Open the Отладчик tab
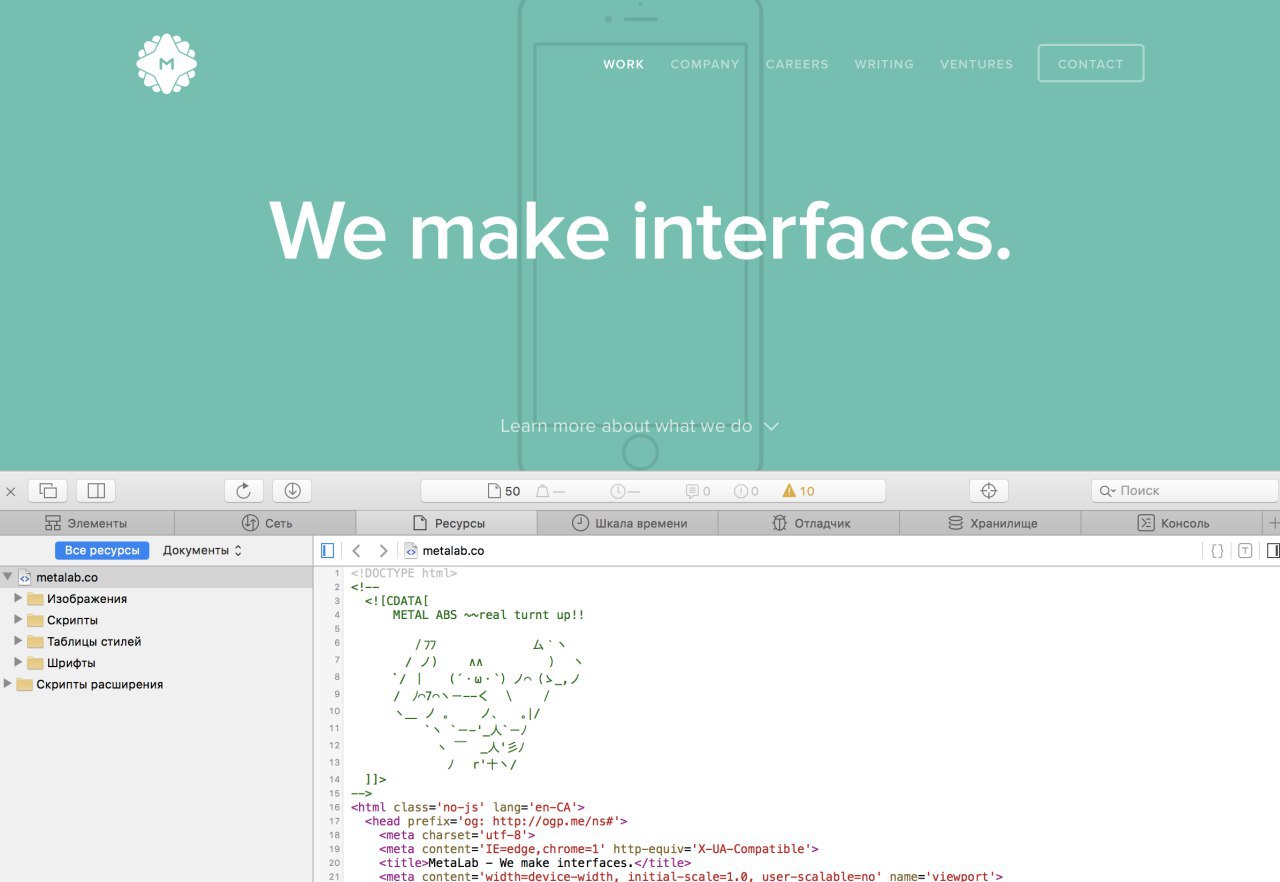This screenshot has width=1280, height=882. [810, 523]
